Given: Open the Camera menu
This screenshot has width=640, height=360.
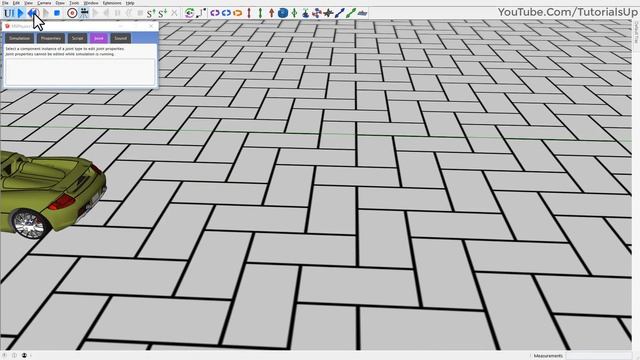Looking at the screenshot, I should click(44, 3).
